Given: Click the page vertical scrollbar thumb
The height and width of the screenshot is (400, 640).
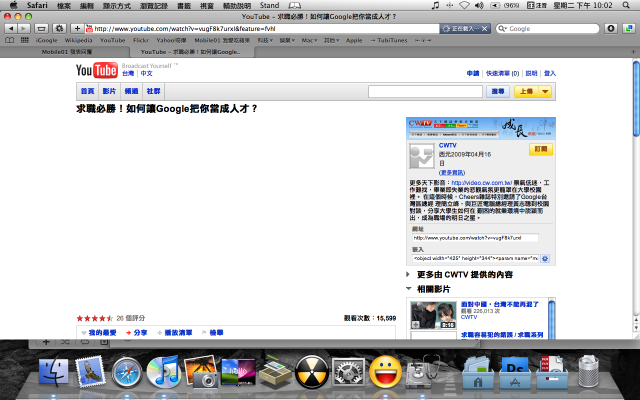Looking at the screenshot, I should [x=636, y=98].
